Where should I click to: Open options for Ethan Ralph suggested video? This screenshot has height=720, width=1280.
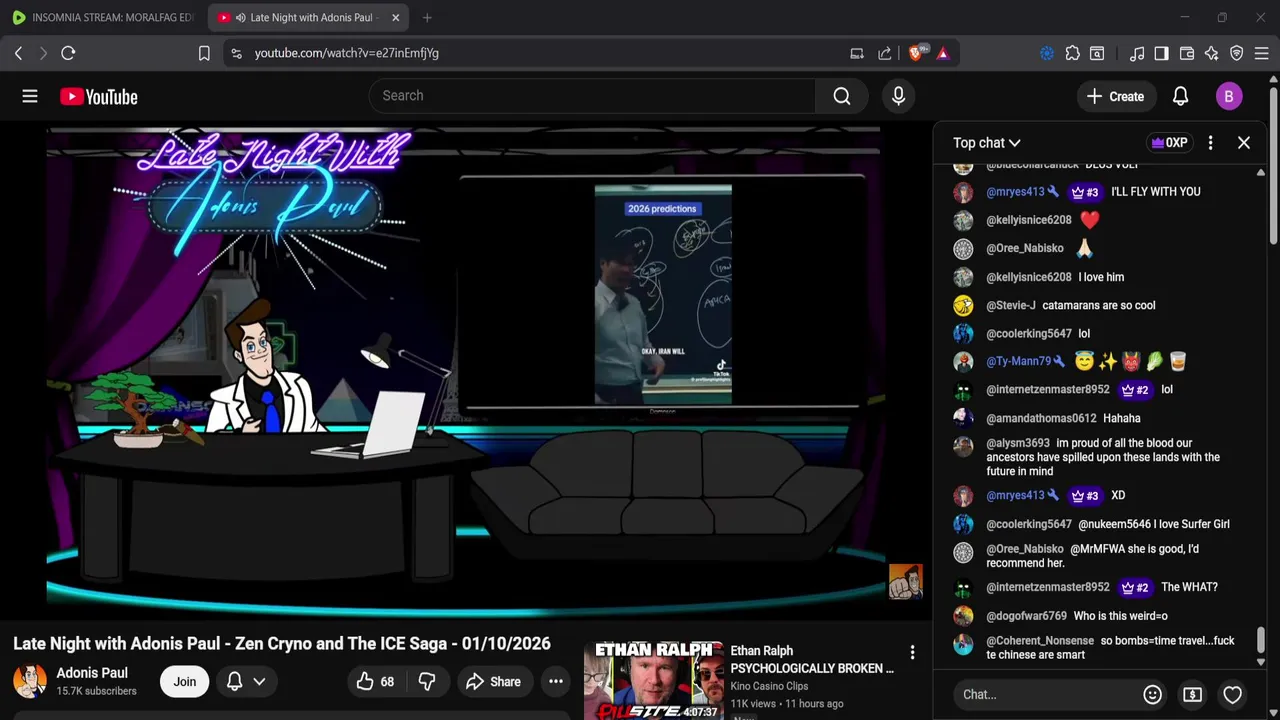[912, 653]
